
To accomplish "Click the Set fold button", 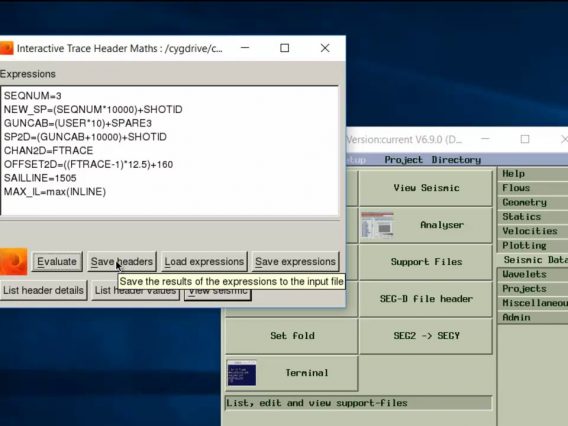I will tap(292, 336).
